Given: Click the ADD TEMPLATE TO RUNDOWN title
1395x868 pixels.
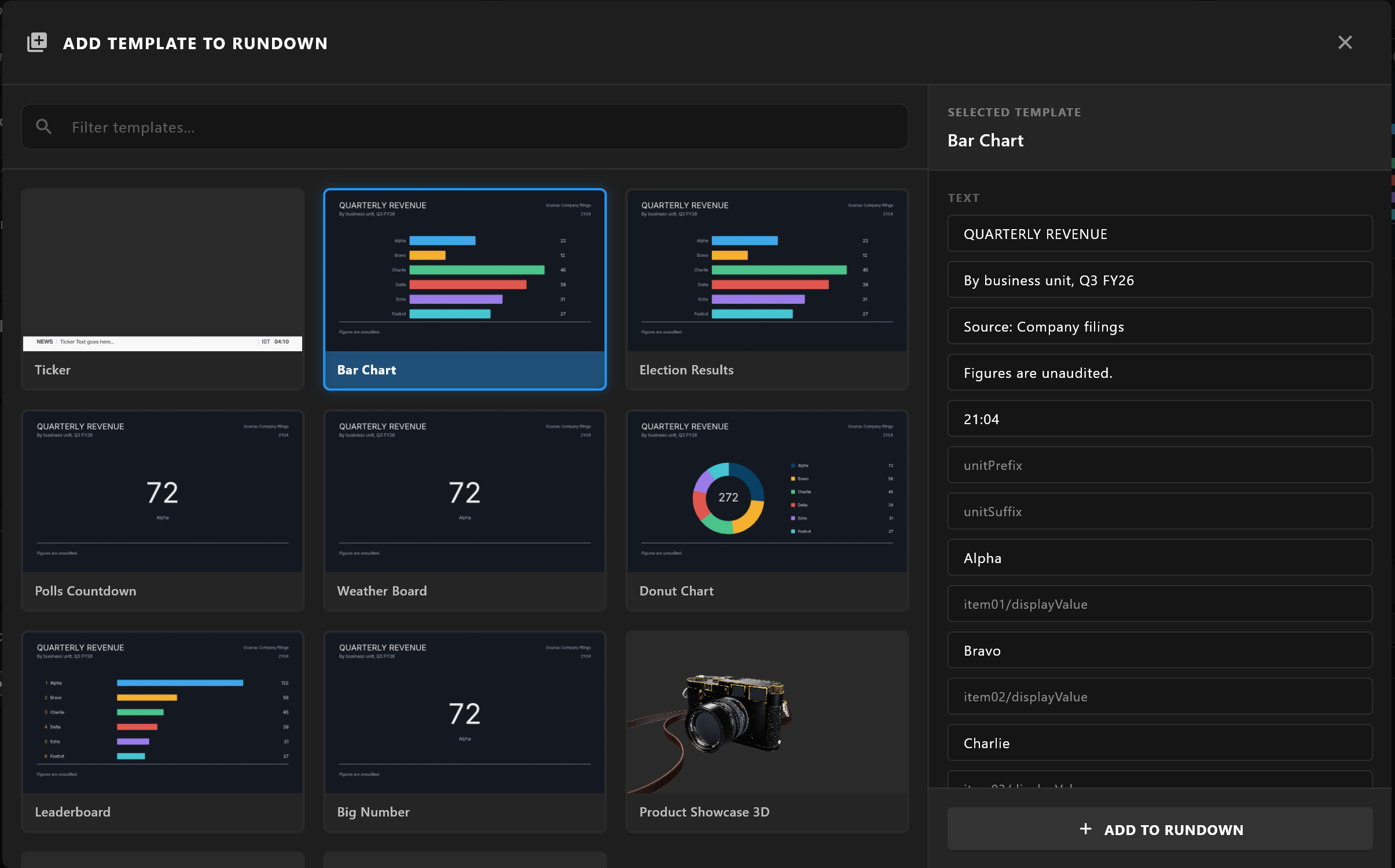Looking at the screenshot, I should pos(195,43).
